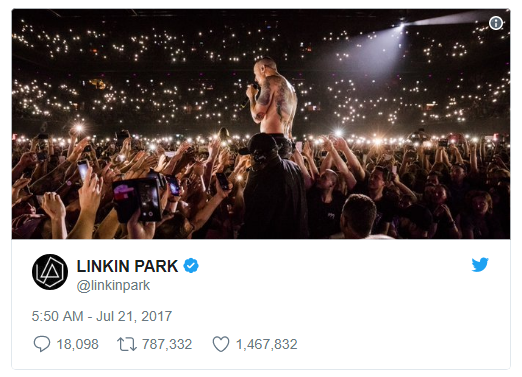Click the man in the black cap
Screen dimensions: 522x377
pos(273,187)
